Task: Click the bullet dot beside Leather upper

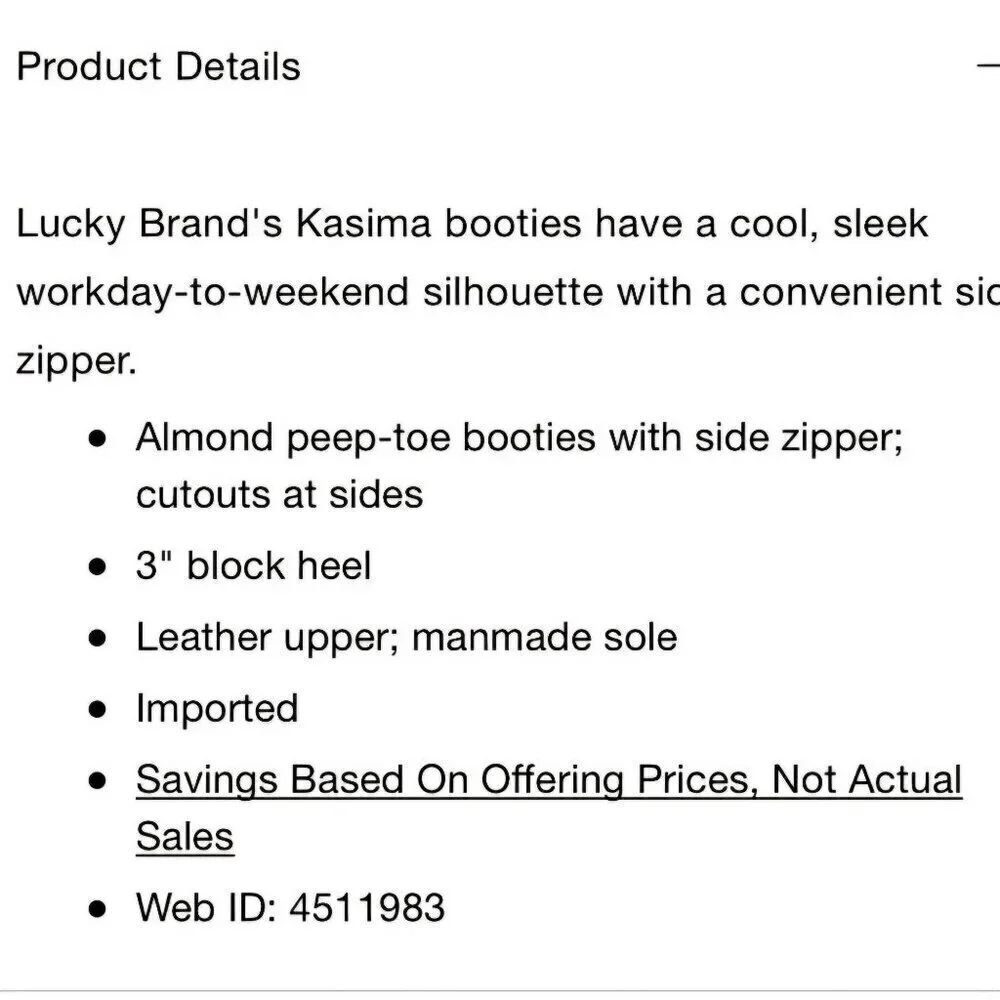Action: 98,638
